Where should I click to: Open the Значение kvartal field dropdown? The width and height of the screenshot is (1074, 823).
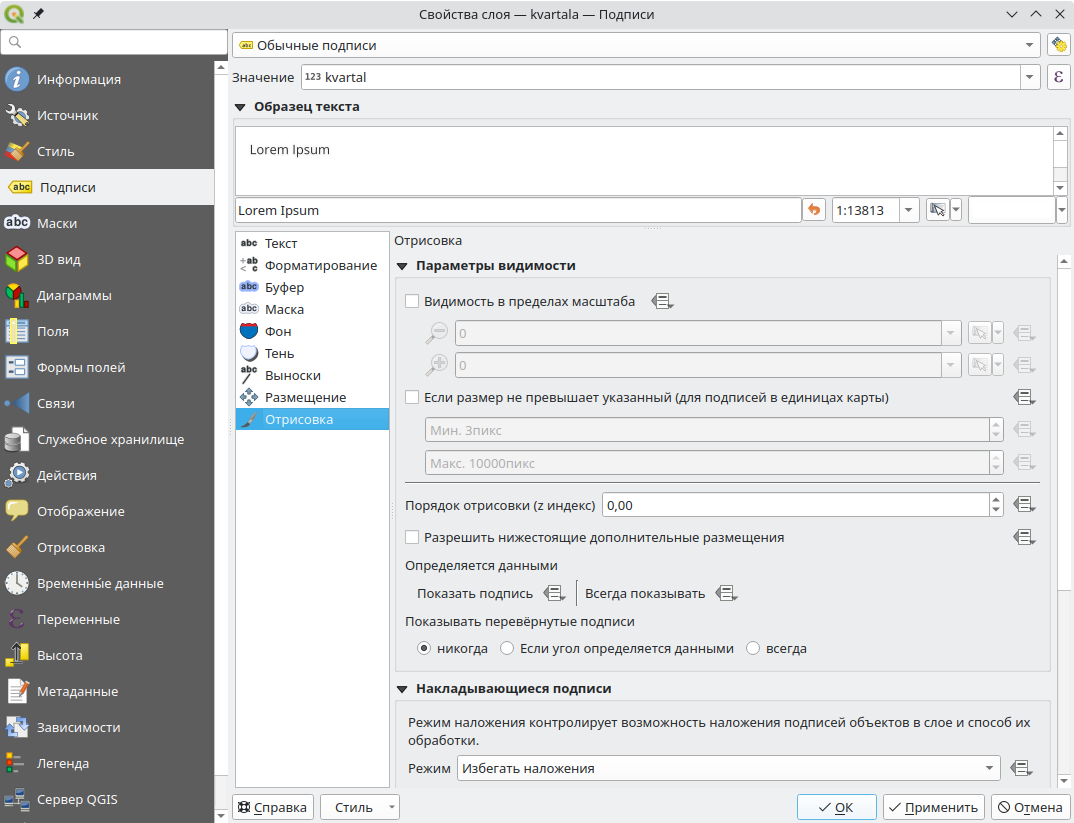(x=1029, y=77)
